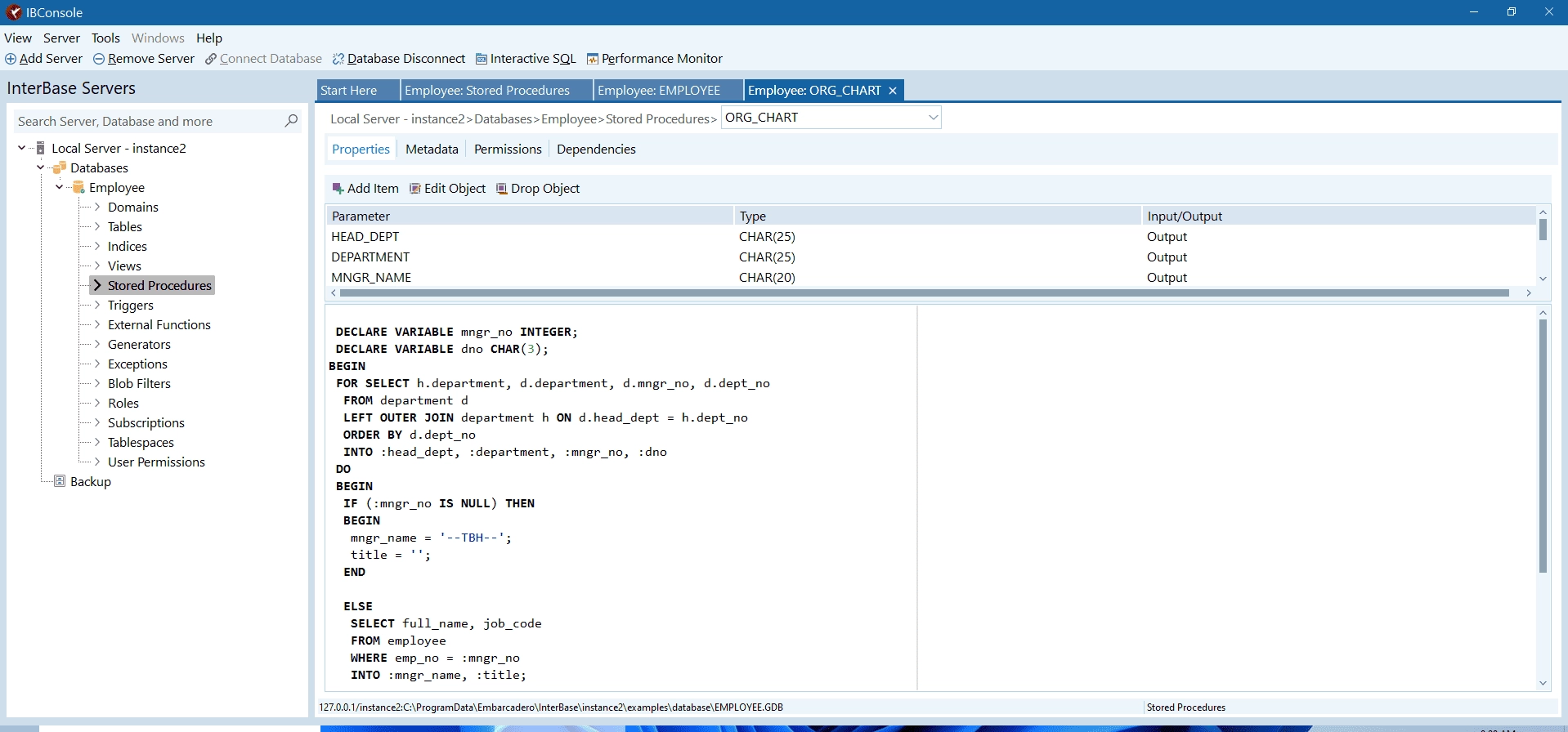The image size is (1568, 732).
Task: Click the Databases folder icon
Action: pos(59,167)
